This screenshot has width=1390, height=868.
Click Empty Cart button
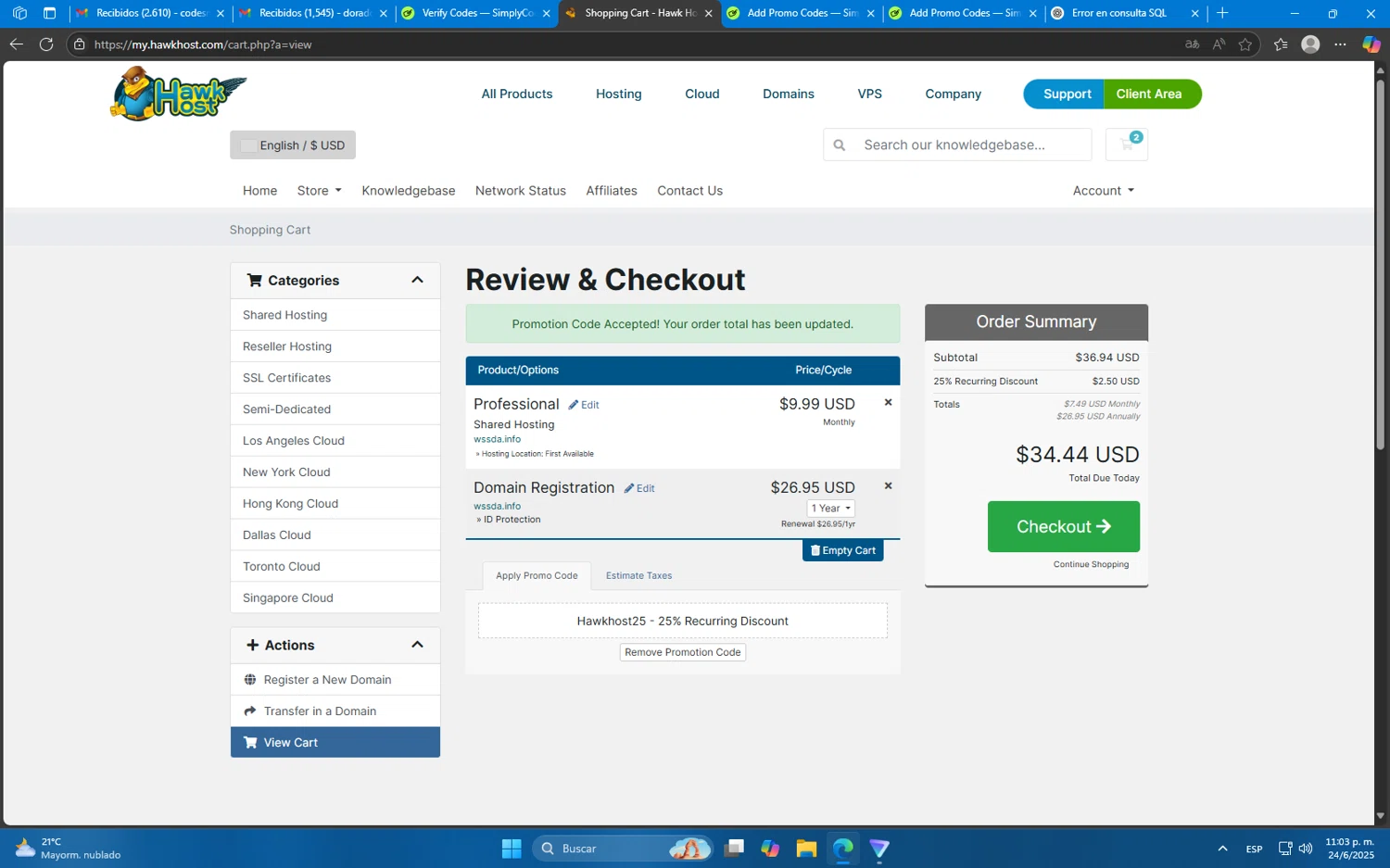point(843,550)
